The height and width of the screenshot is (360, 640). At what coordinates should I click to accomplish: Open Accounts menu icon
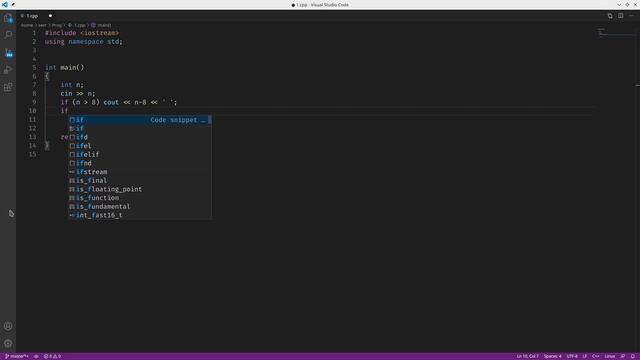[x=8, y=326]
